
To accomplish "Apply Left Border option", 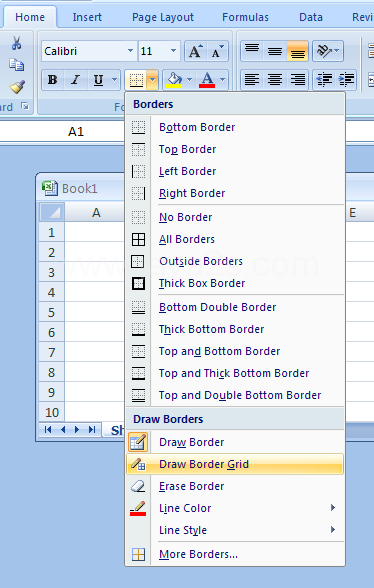I will coord(235,171).
